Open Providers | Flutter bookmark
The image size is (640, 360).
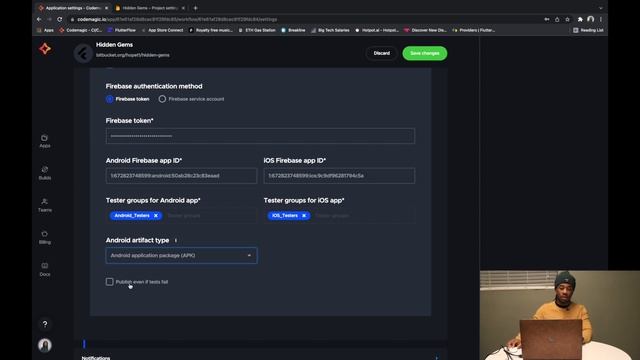point(473,30)
